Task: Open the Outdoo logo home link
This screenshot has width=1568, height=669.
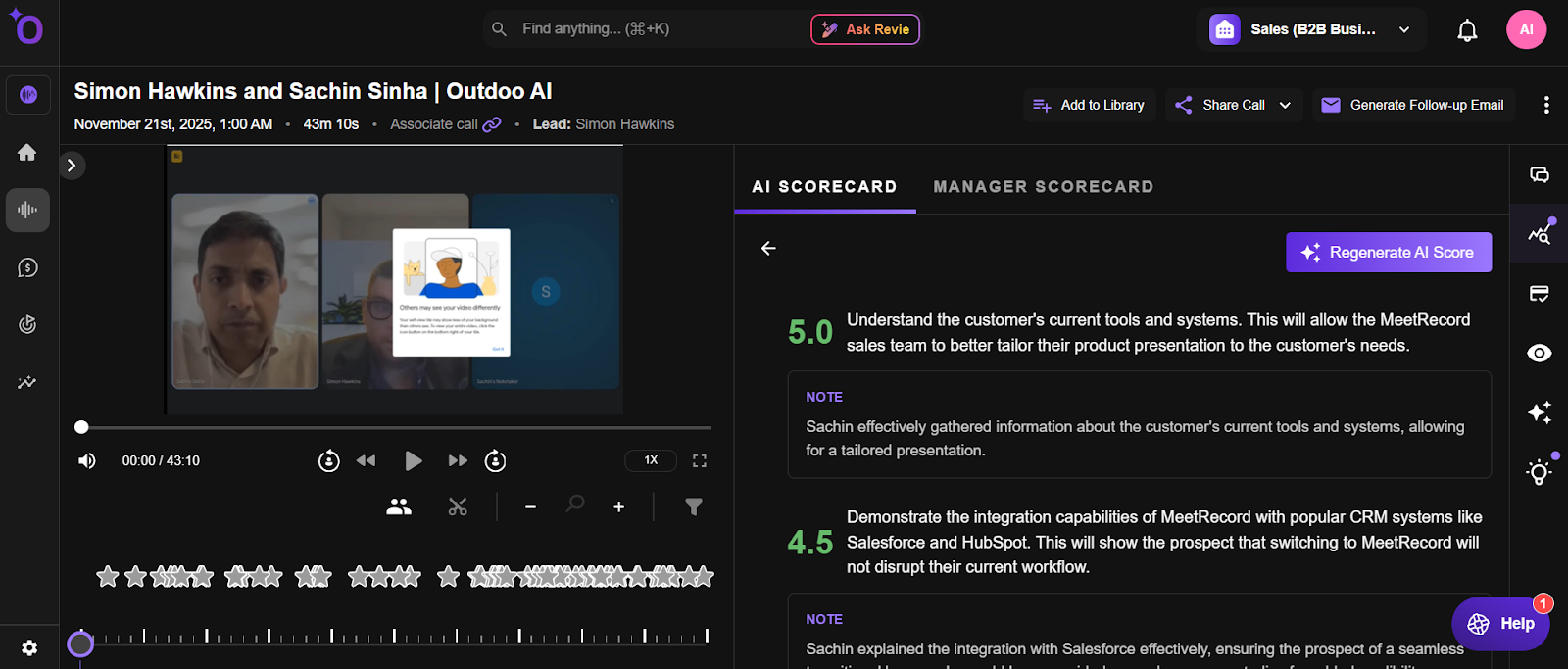Action: tap(26, 27)
